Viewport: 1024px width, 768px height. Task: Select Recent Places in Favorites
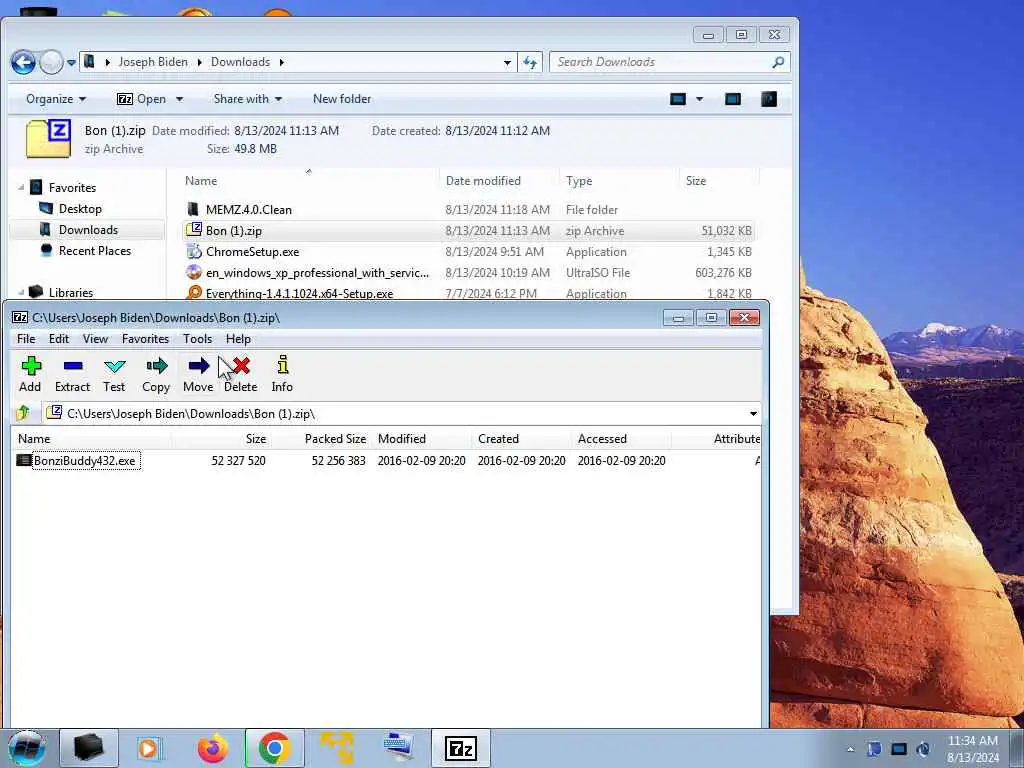tap(95, 251)
